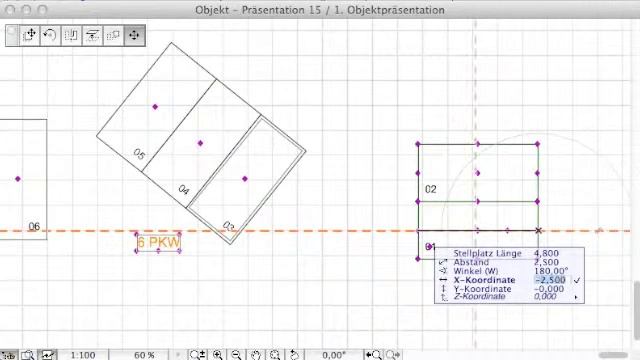Grab the pet palette drag handle
This screenshot has height=360, width=640.
(x=12, y=36)
